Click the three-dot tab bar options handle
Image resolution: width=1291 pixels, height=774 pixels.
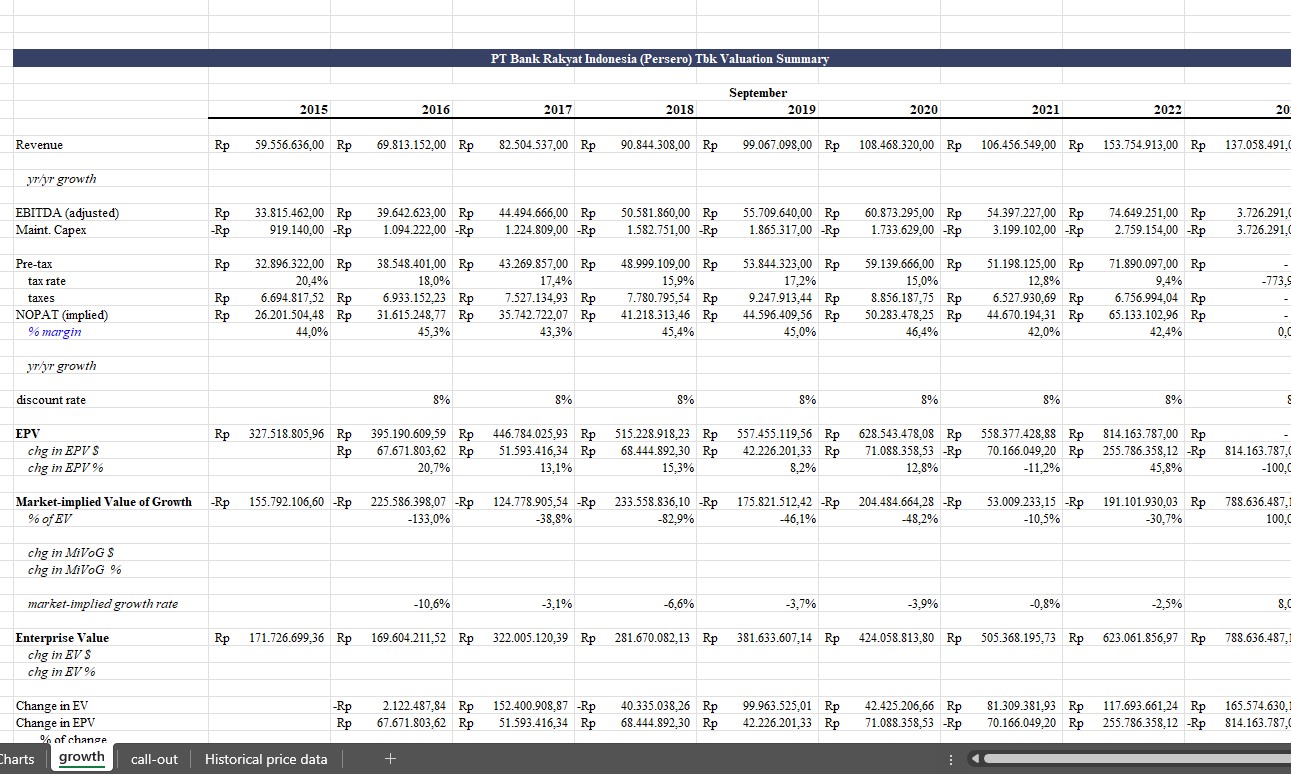pyautogui.click(x=951, y=759)
